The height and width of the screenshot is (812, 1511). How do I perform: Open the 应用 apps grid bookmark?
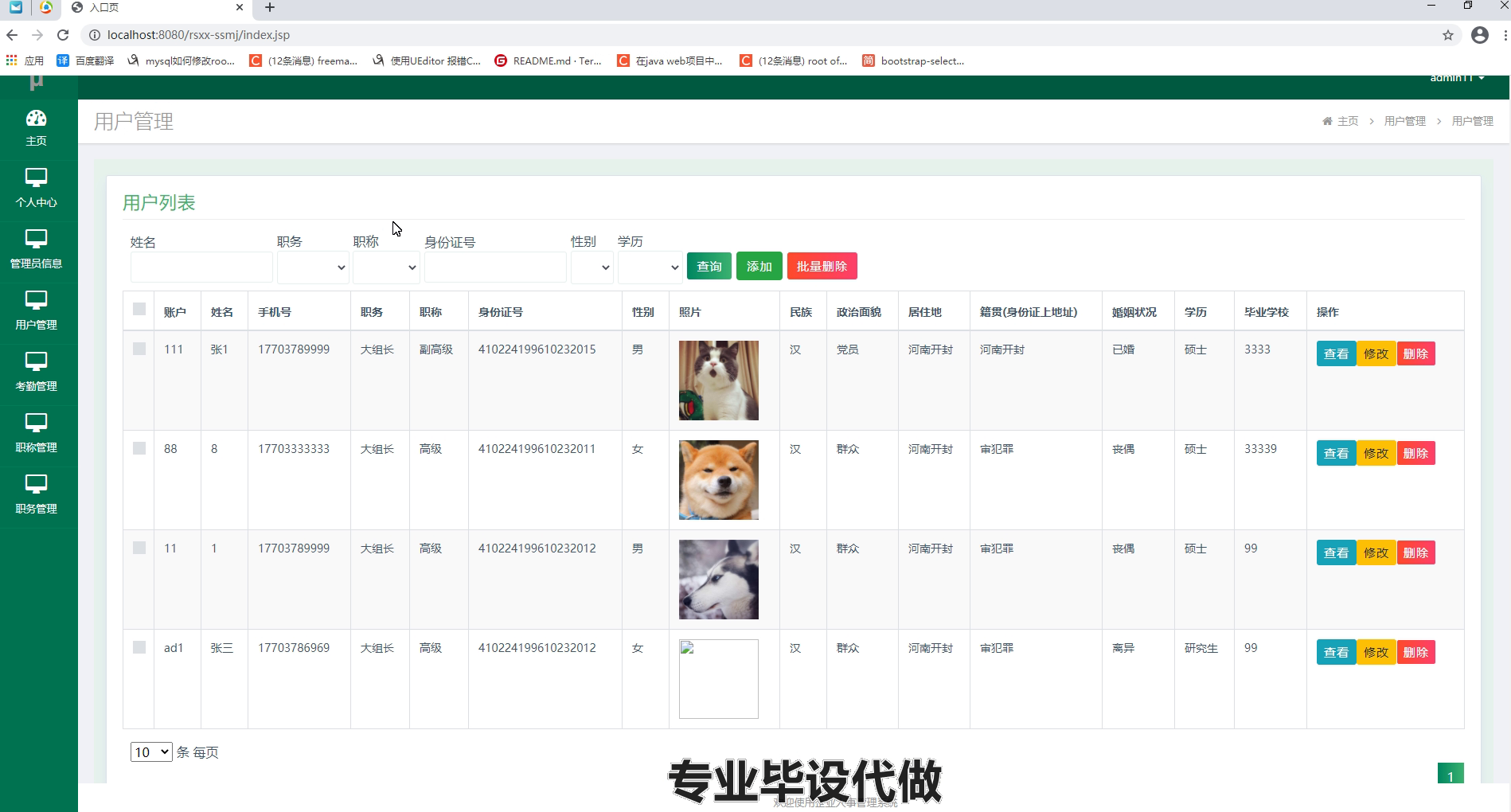(x=25, y=61)
